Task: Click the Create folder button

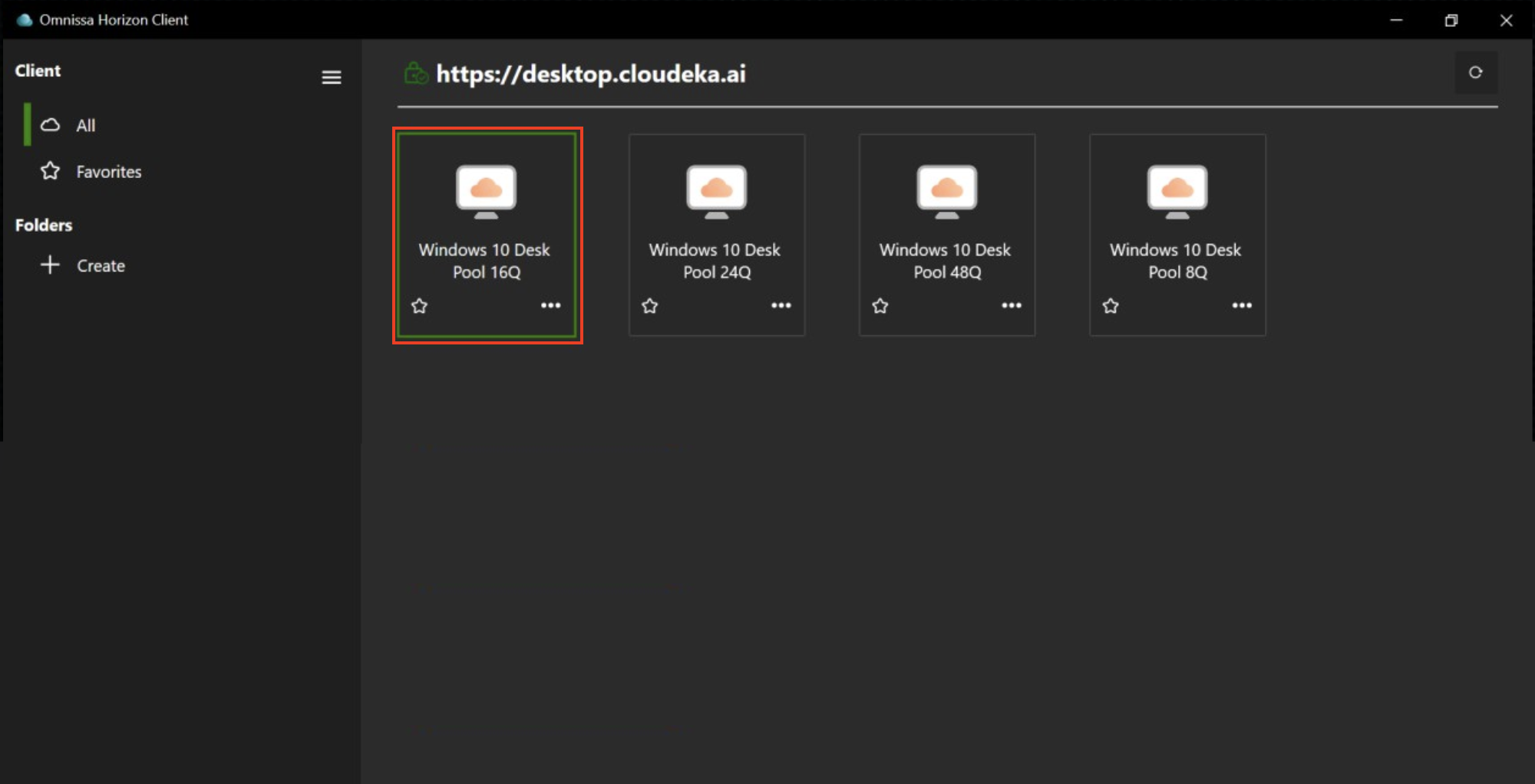Action: (x=101, y=266)
